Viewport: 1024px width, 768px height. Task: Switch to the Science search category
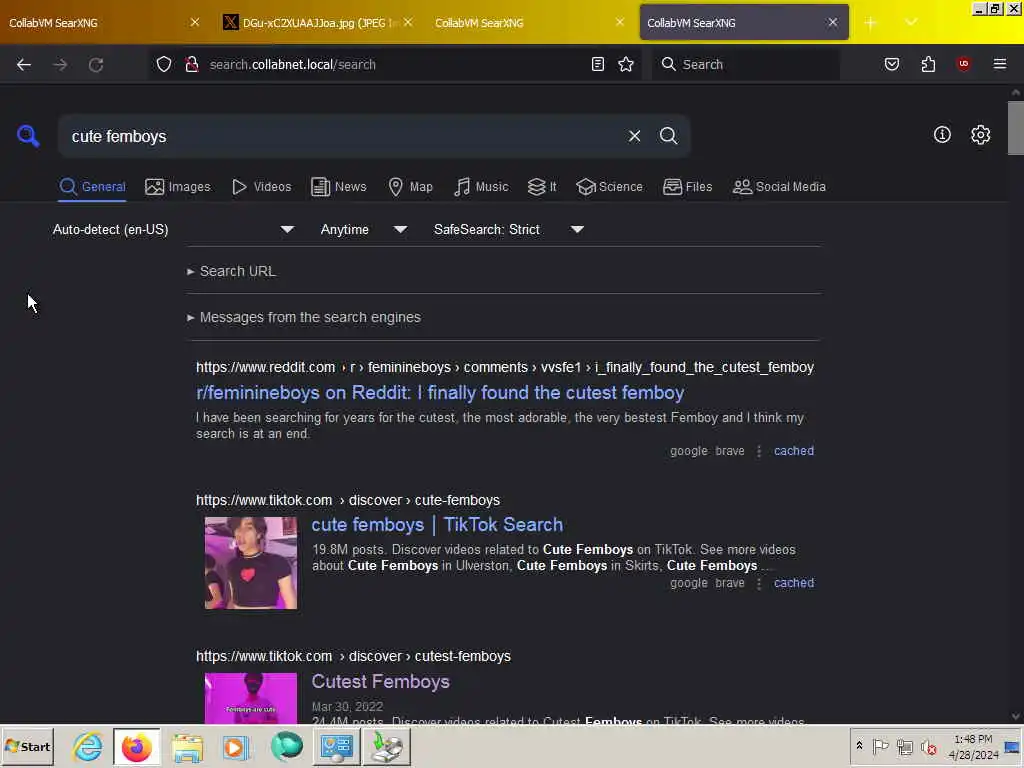[x=609, y=187]
